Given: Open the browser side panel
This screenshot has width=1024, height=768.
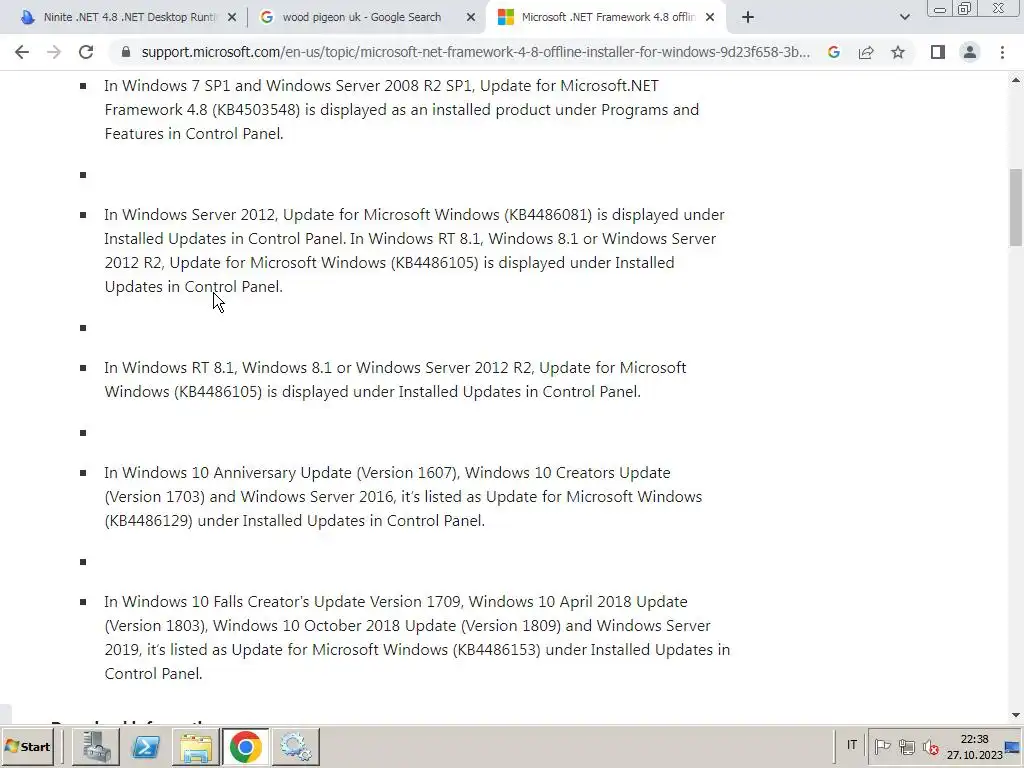Looking at the screenshot, I should click(x=938, y=52).
